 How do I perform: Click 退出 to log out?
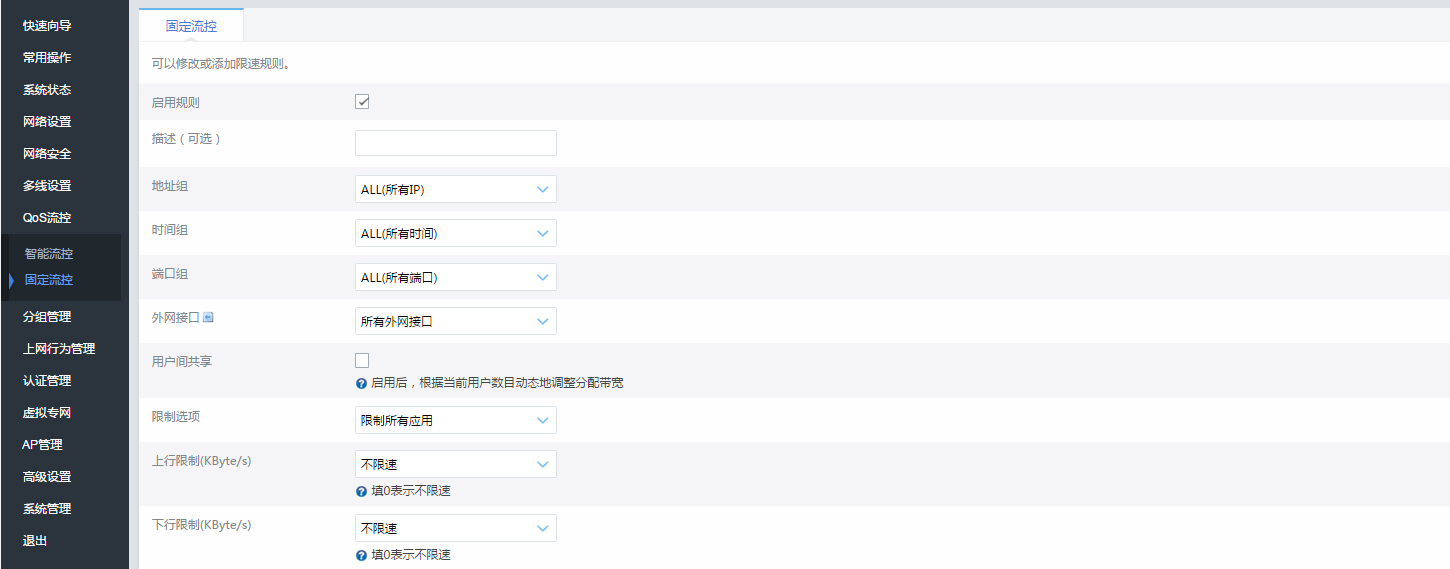pos(35,541)
